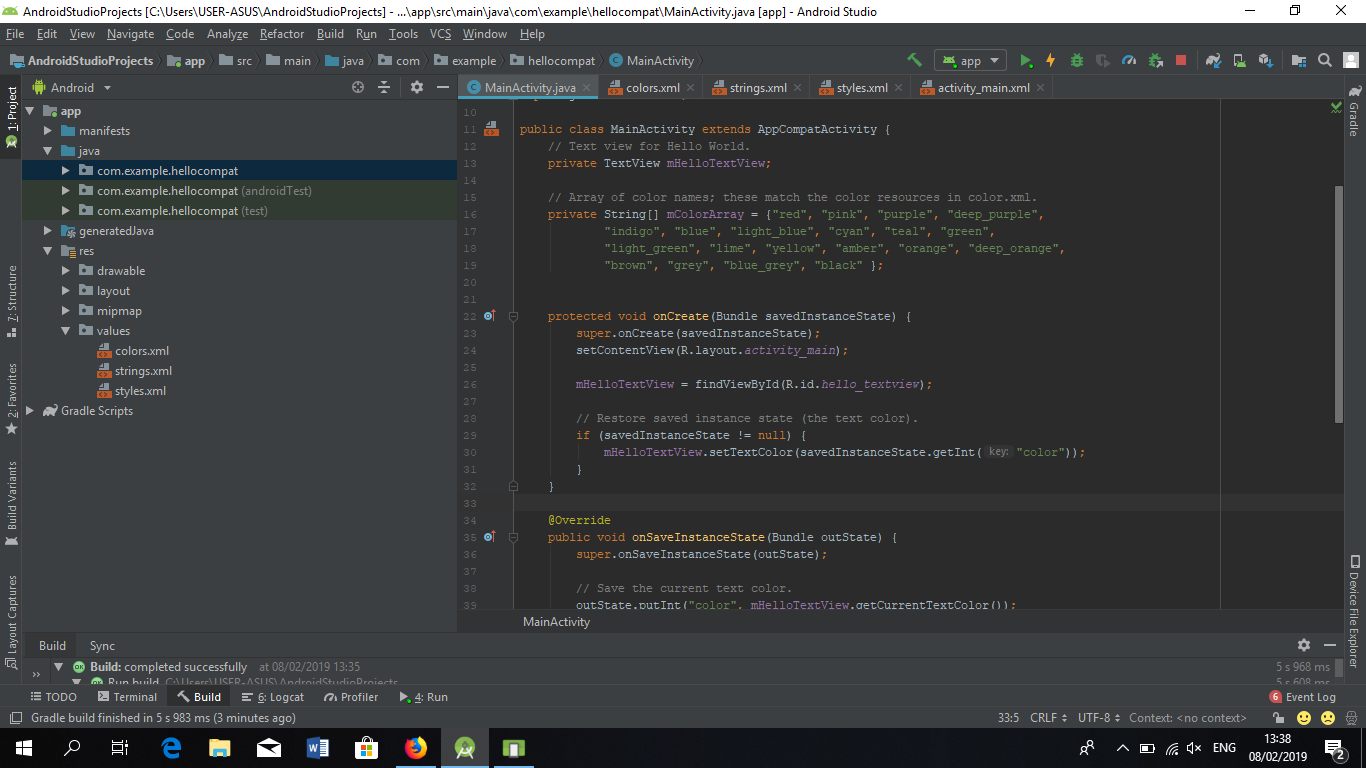Image resolution: width=1366 pixels, height=768 pixels.
Task: Expand Gradle Scripts node
Action: click(x=30, y=411)
